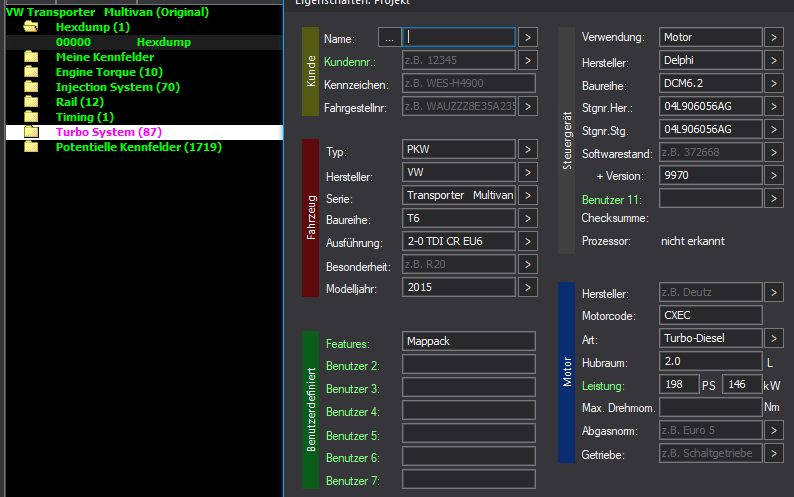This screenshot has width=794, height=497.
Task: Open the Ausführung arrow menu
Action: tap(528, 242)
